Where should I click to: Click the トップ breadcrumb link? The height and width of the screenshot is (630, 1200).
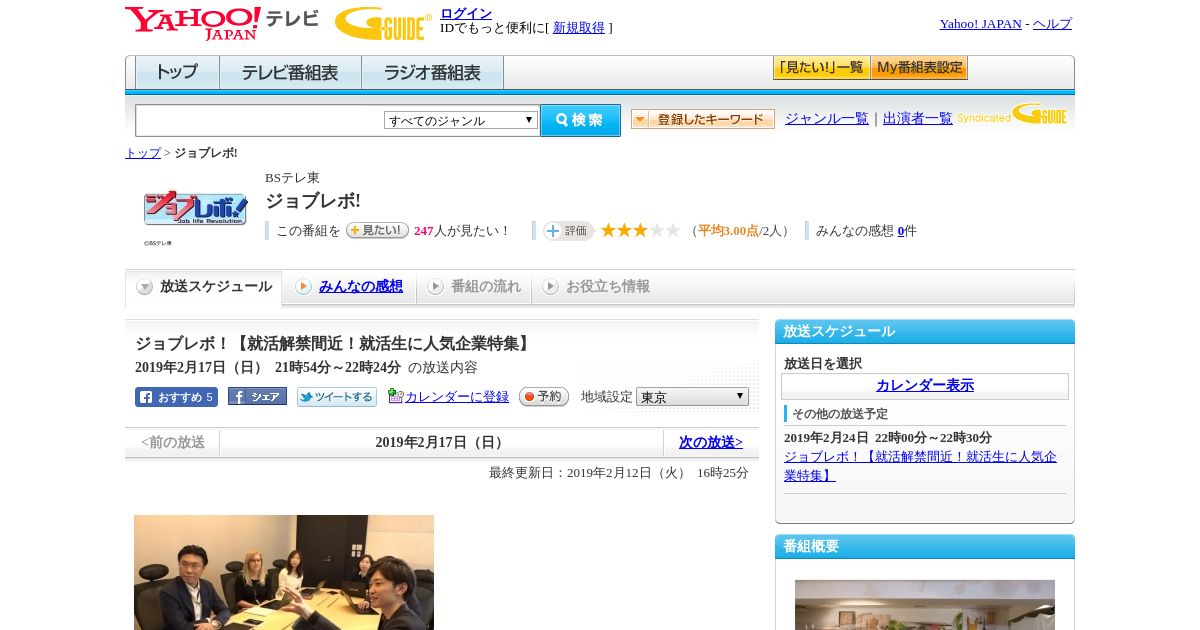143,153
